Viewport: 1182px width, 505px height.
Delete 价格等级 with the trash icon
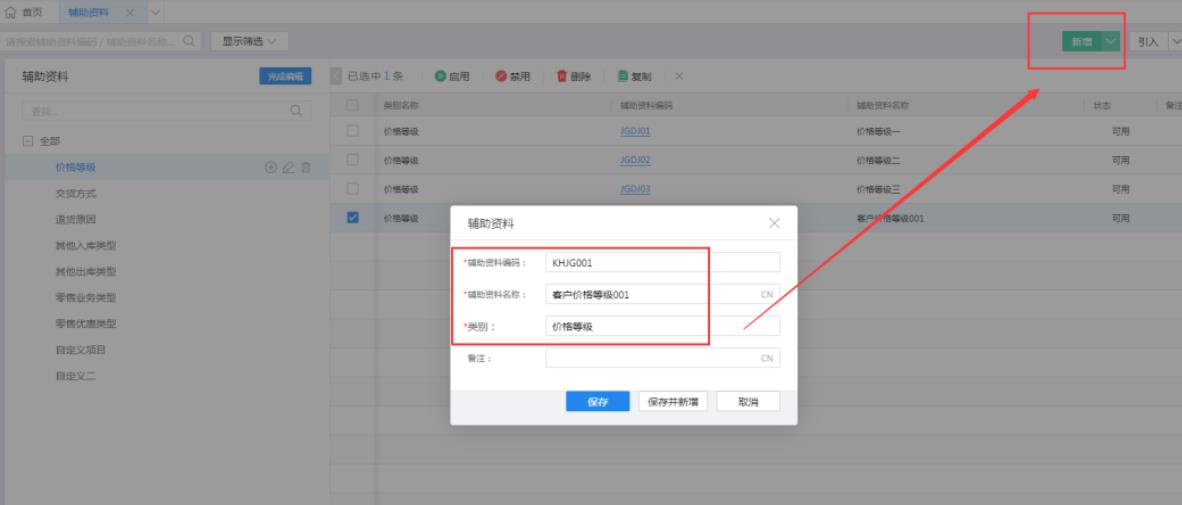click(305, 167)
